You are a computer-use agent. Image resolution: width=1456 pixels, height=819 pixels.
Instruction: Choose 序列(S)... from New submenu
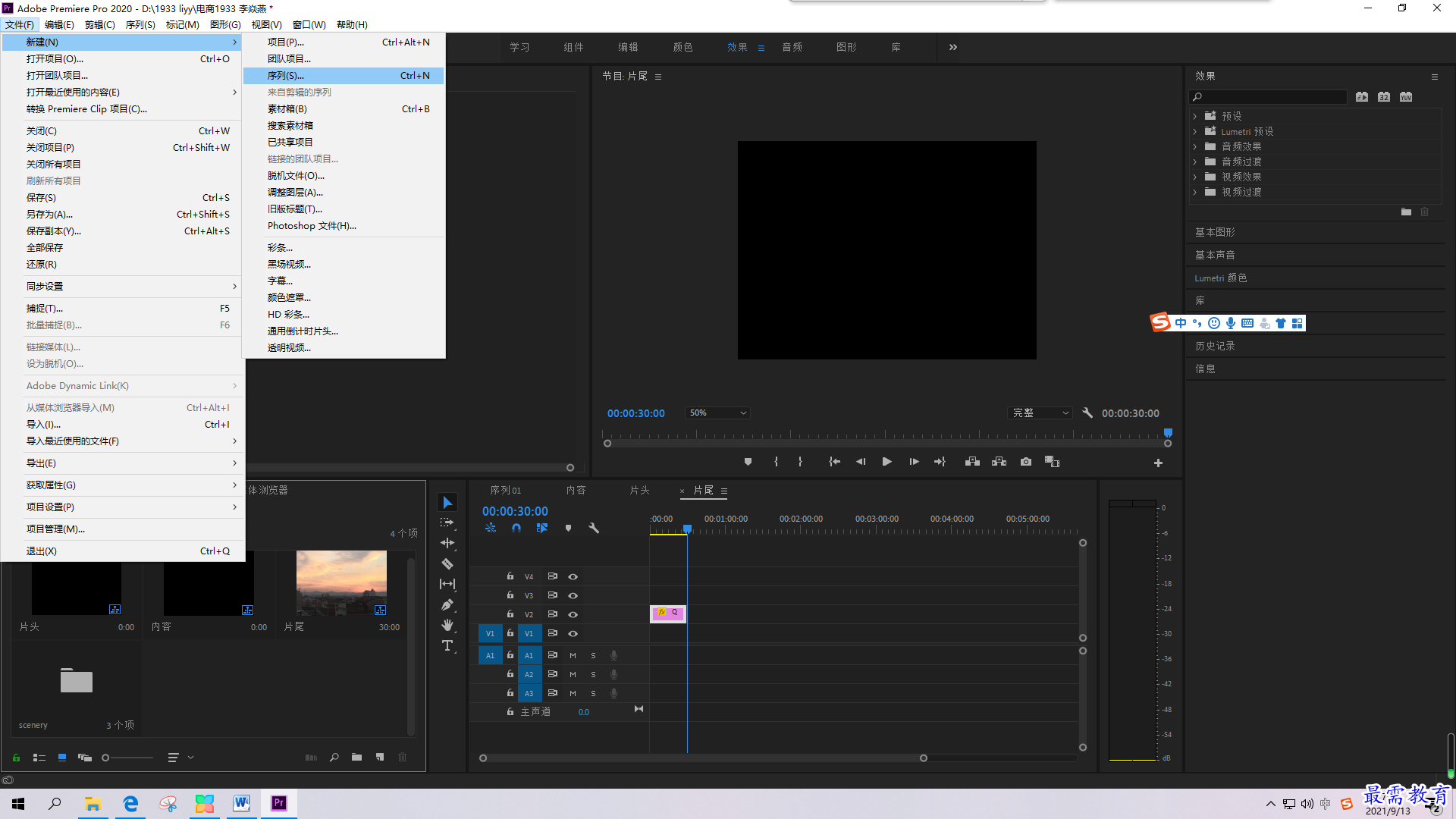click(344, 76)
